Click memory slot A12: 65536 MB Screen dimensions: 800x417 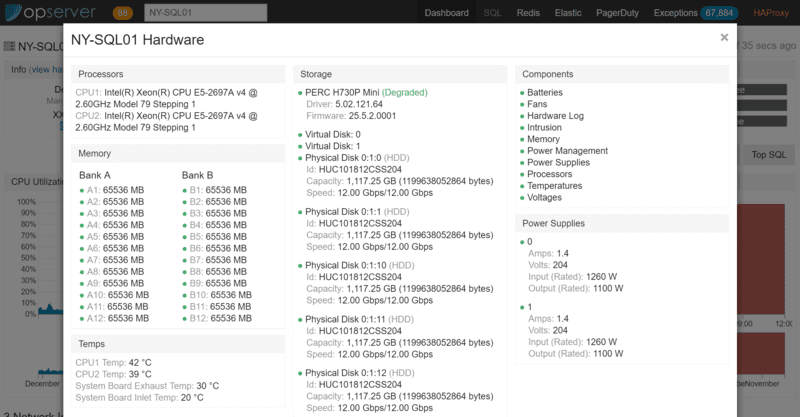(x=118, y=318)
